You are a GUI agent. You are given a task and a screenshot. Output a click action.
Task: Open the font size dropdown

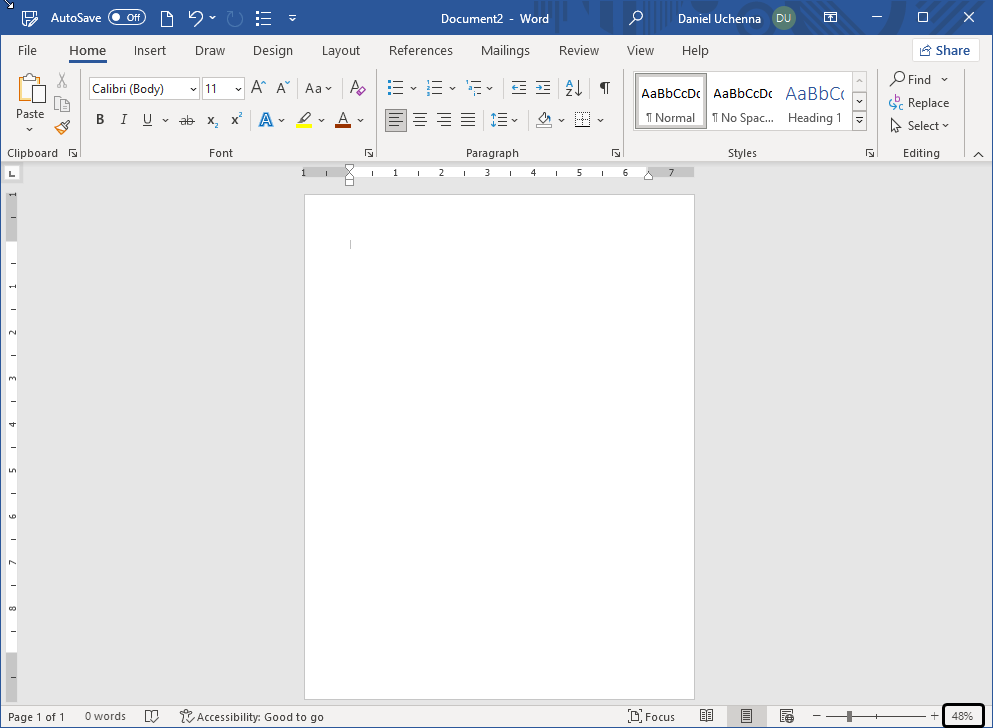pyautogui.click(x=236, y=88)
